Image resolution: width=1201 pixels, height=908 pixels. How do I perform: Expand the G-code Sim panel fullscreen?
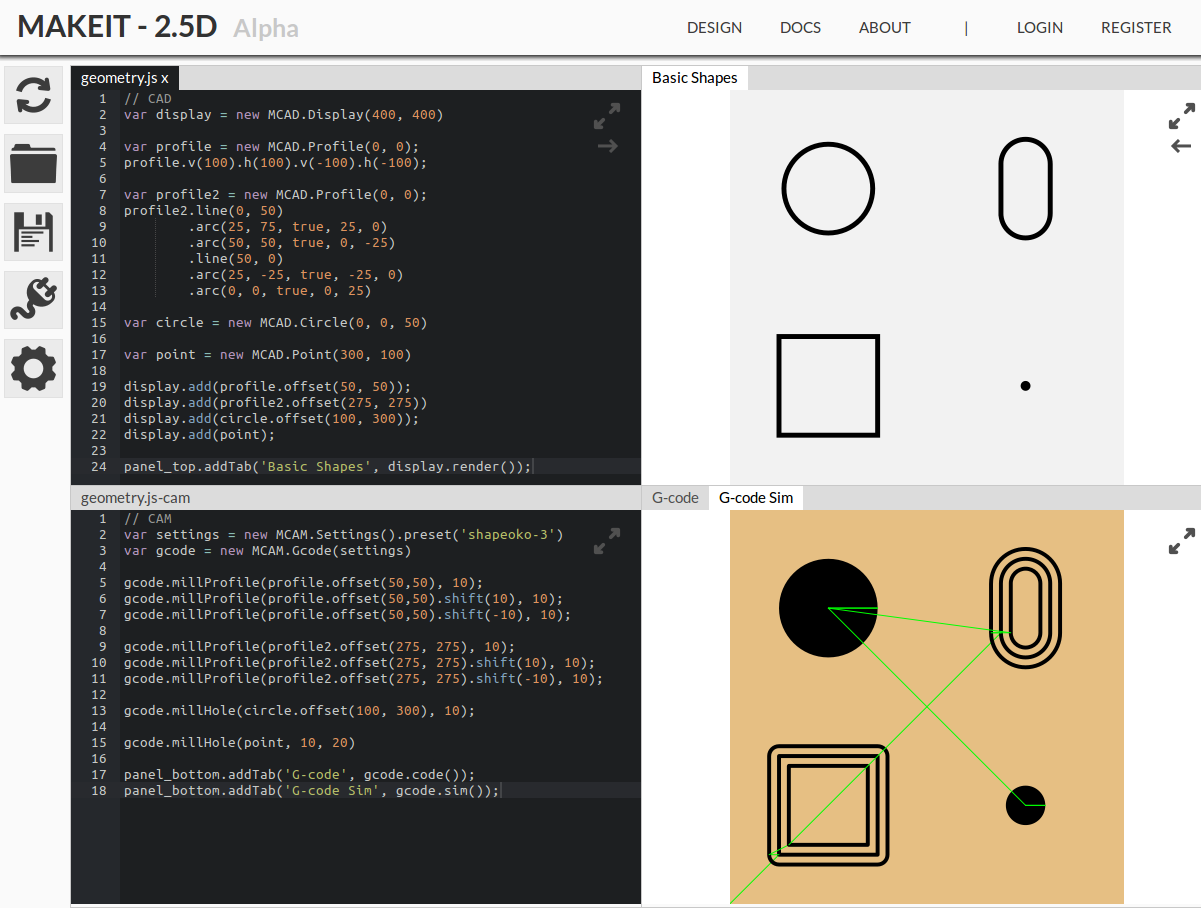[x=1181, y=541]
